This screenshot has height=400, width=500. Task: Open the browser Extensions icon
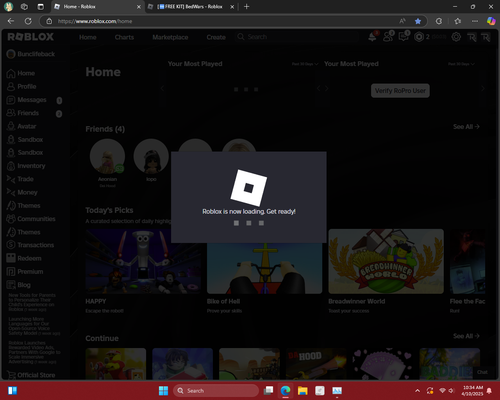point(439,21)
